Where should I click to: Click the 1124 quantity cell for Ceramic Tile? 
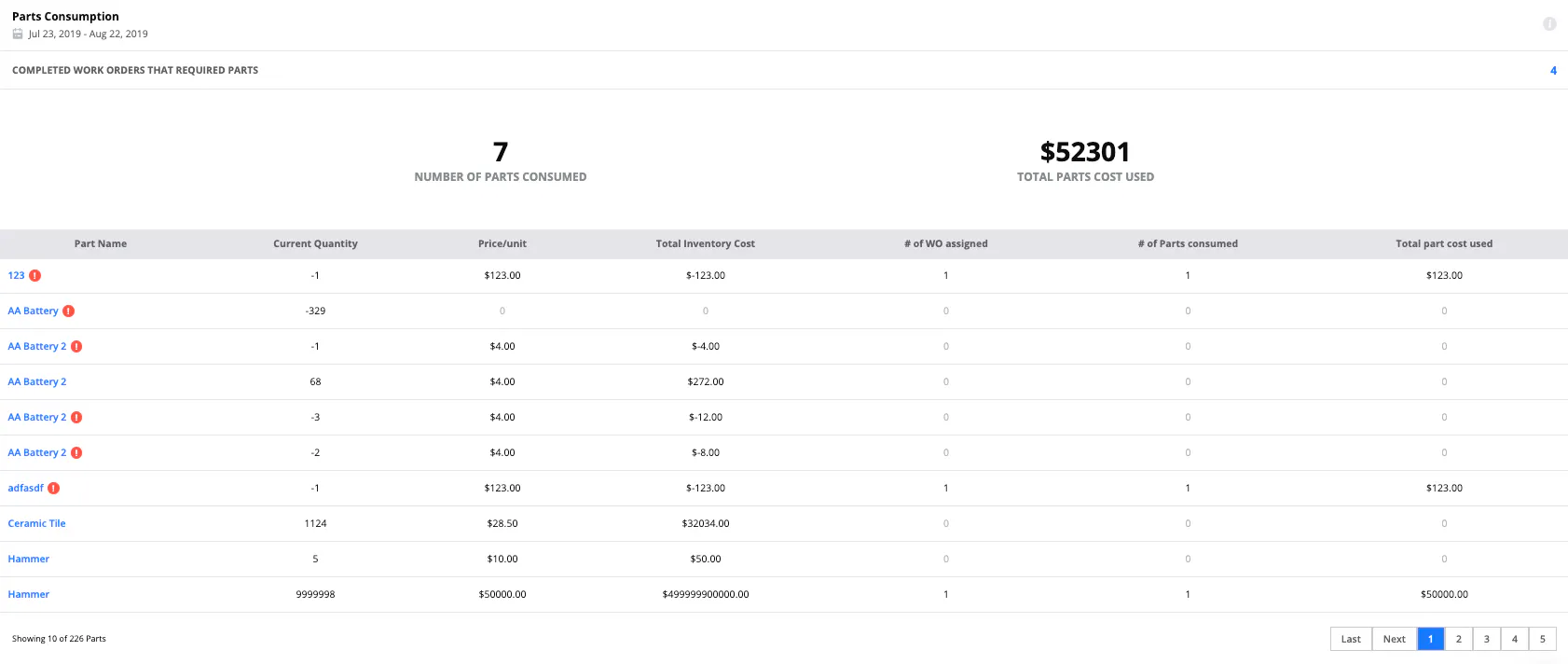coord(315,523)
